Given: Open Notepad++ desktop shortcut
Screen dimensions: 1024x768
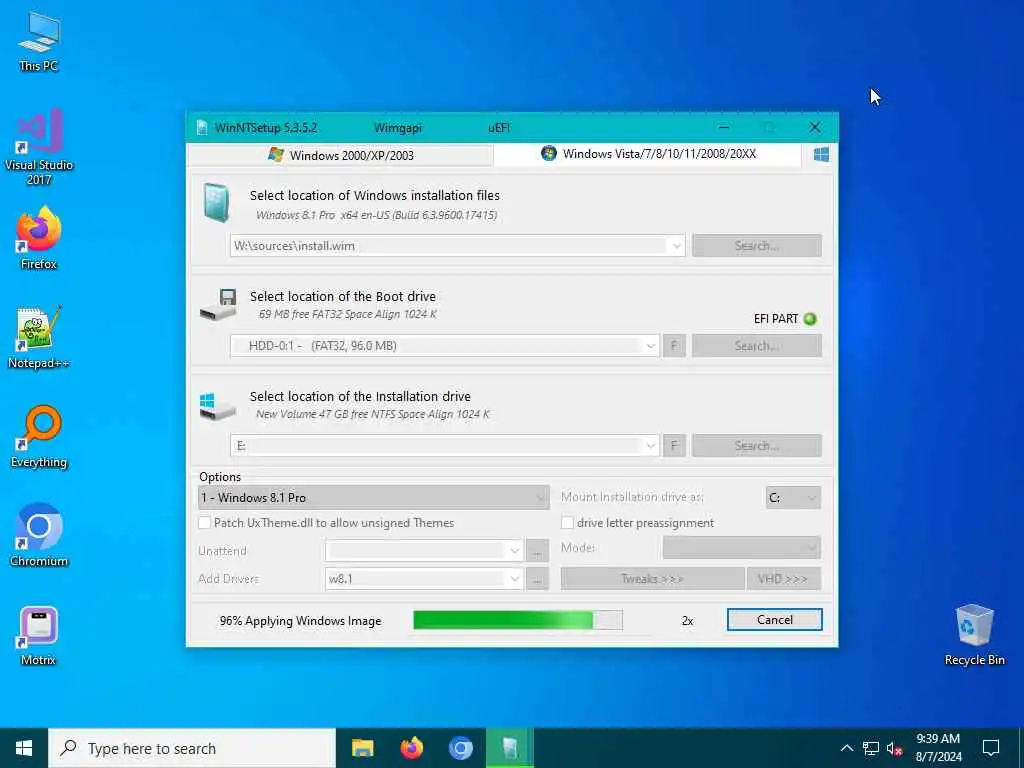Looking at the screenshot, I should 39,338.
